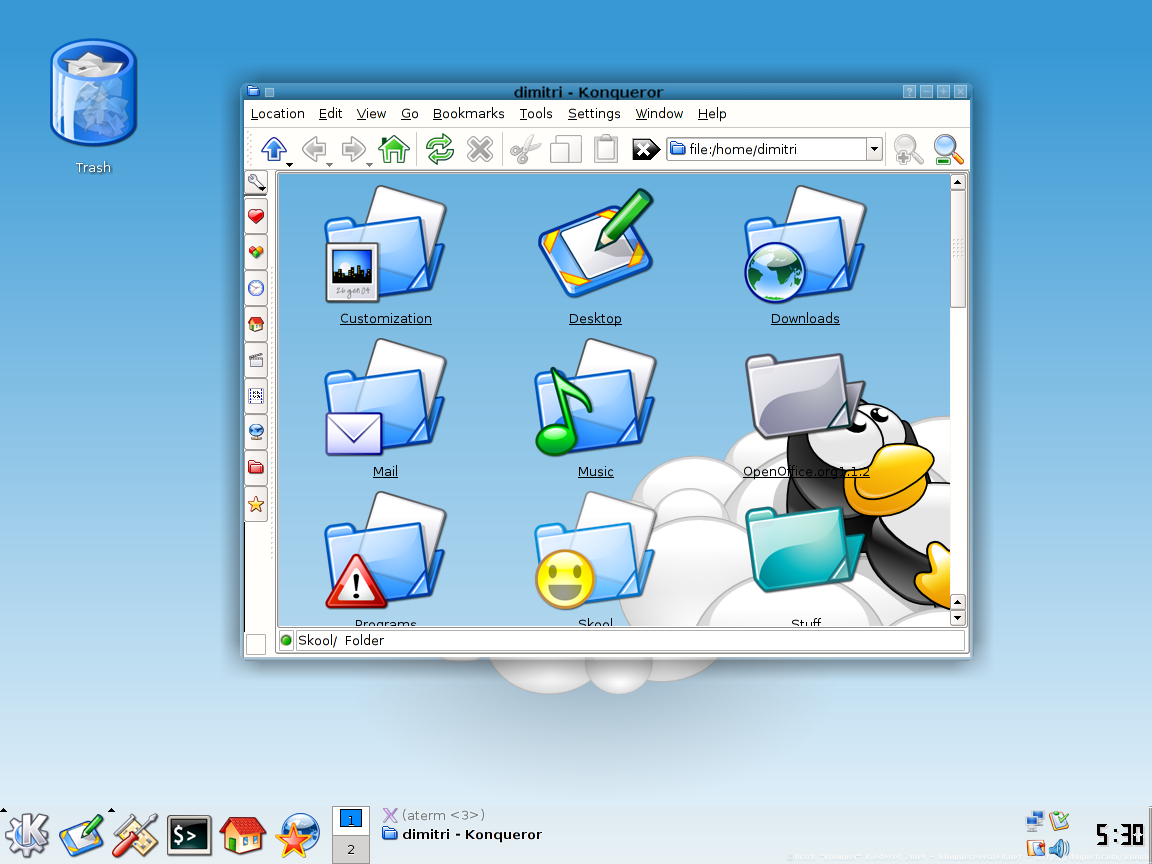Screen dimensions: 1152x864
Task: Open the K menu in the panel
Action: (x=27, y=835)
